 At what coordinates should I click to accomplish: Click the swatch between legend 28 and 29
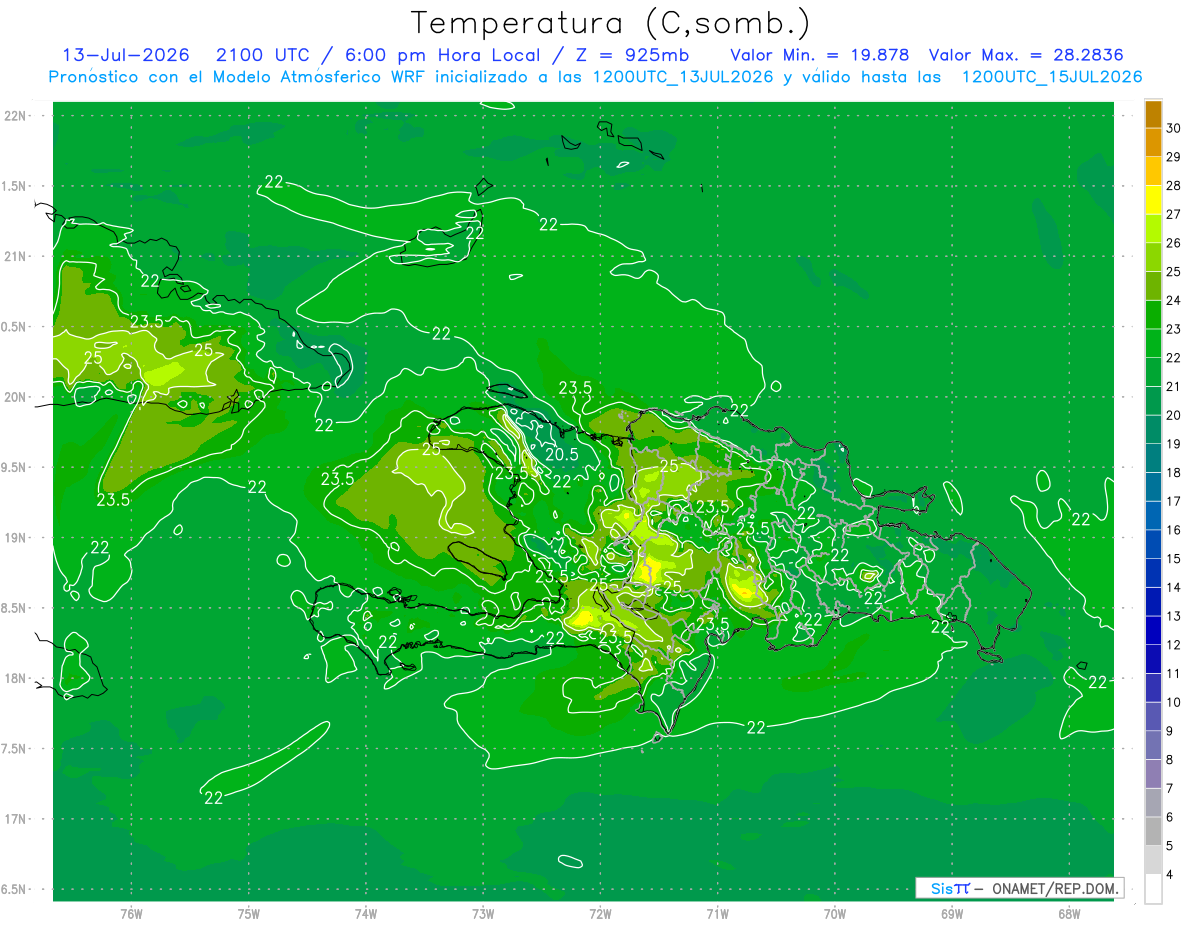pyautogui.click(x=1153, y=171)
